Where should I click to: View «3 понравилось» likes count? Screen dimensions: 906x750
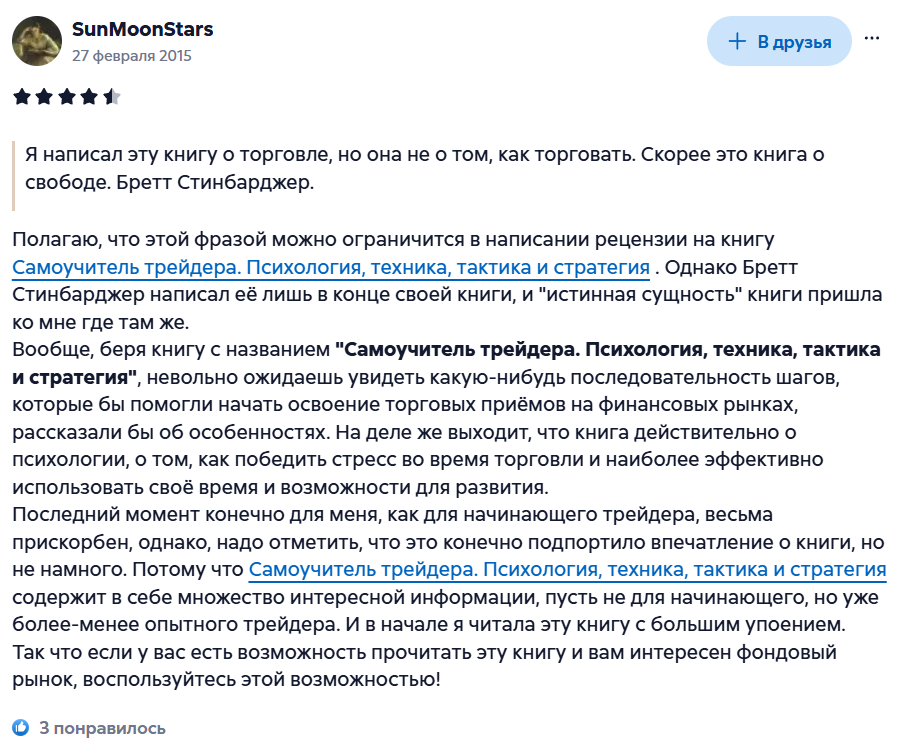point(102,728)
